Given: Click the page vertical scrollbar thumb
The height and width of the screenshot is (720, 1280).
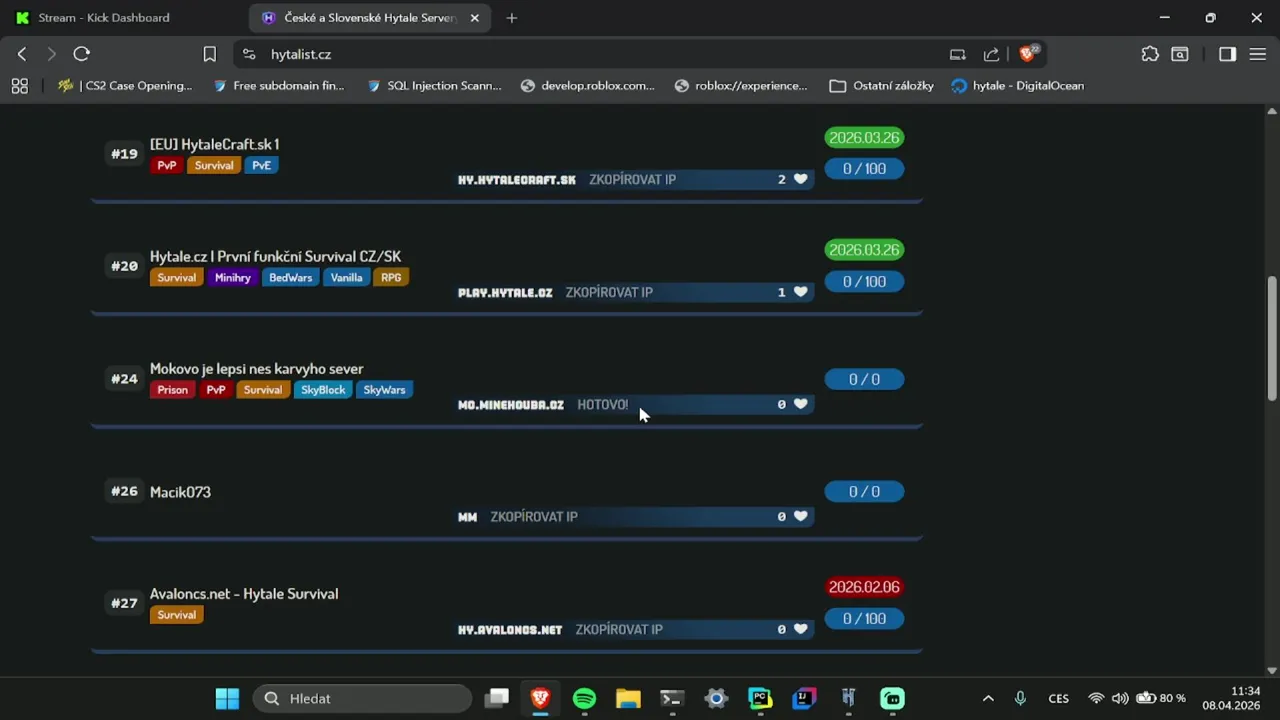Looking at the screenshot, I should pos(1272,338).
